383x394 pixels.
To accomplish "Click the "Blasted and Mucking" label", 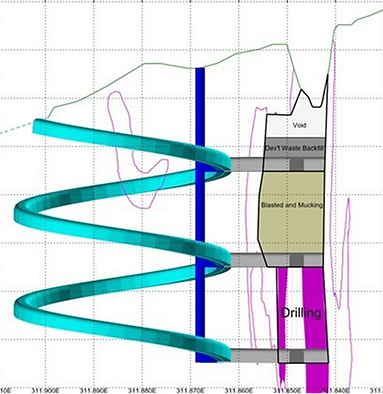I will 292,205.
